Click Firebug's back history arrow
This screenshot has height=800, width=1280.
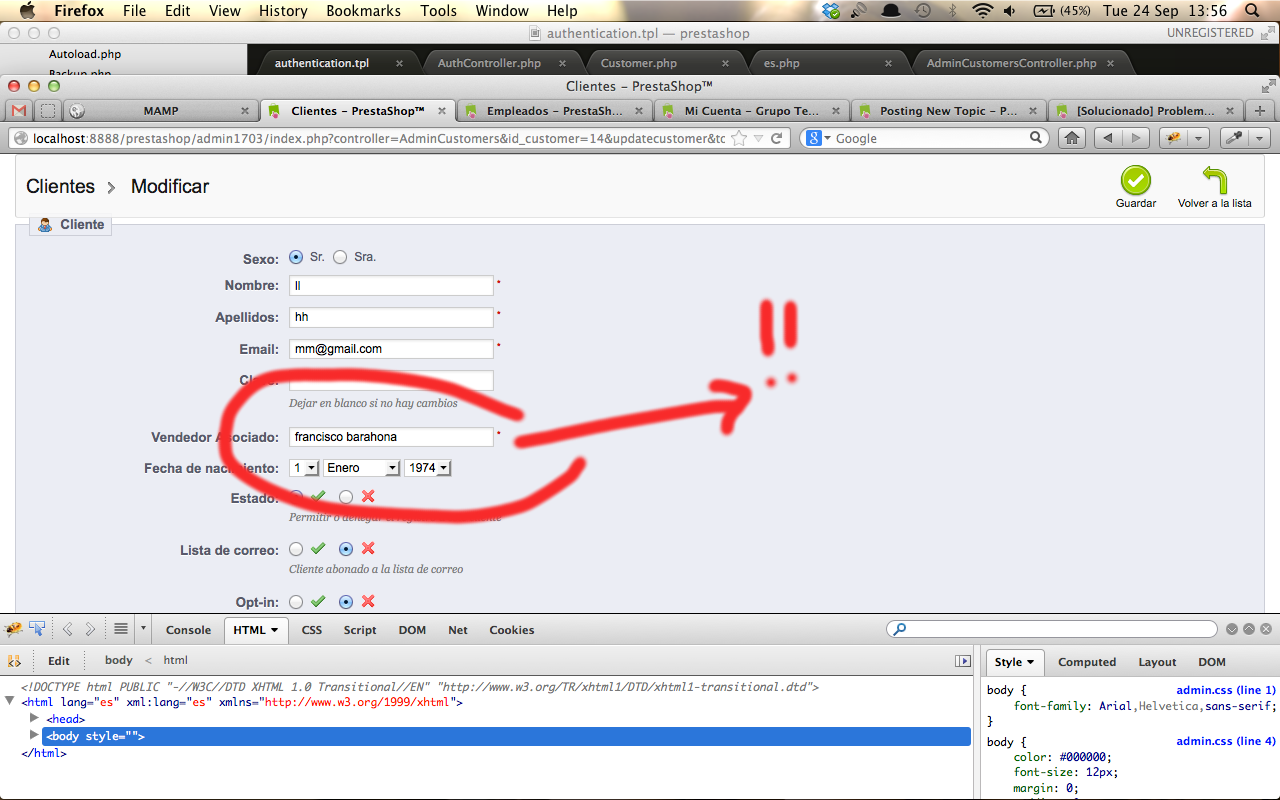68,629
